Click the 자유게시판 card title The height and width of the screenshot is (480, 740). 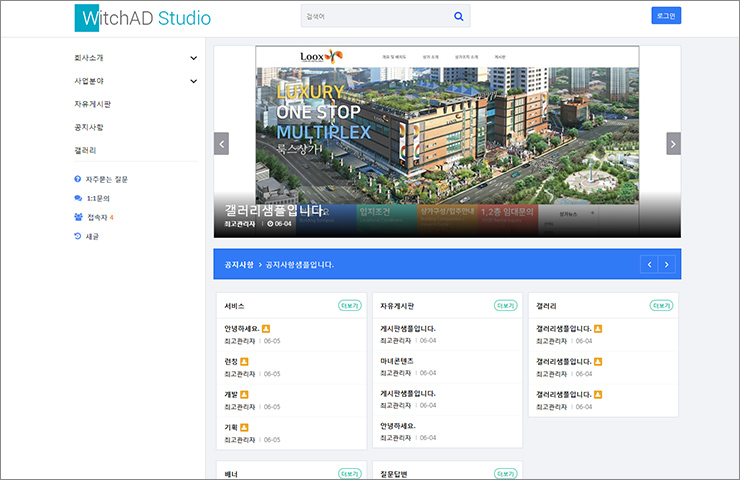pyautogui.click(x=397, y=306)
